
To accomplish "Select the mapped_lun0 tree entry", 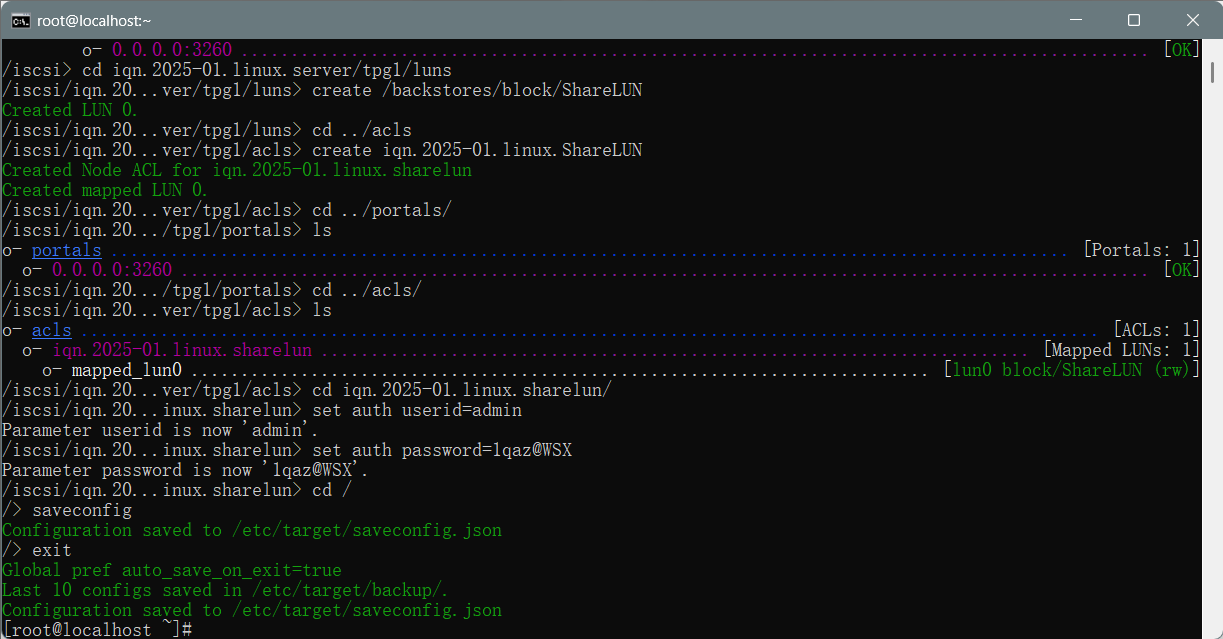I will pyautogui.click(x=127, y=370).
